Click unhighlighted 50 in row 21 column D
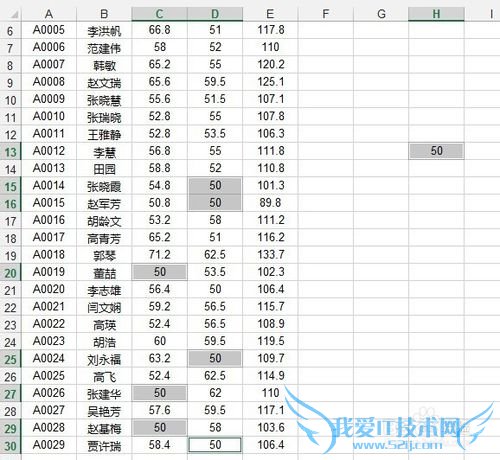500x460 pixels. [x=215, y=289]
